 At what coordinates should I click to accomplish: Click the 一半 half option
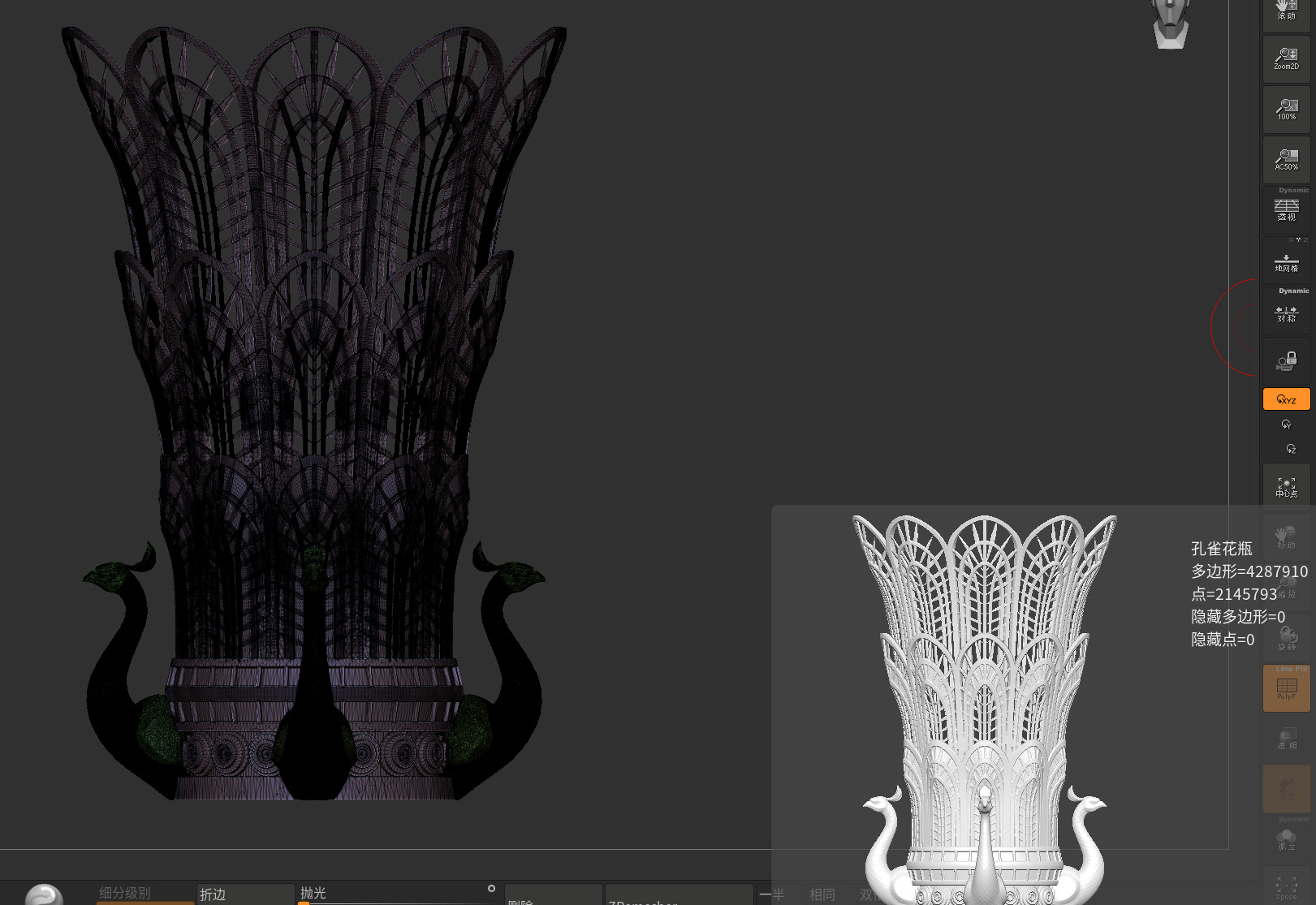[772, 894]
